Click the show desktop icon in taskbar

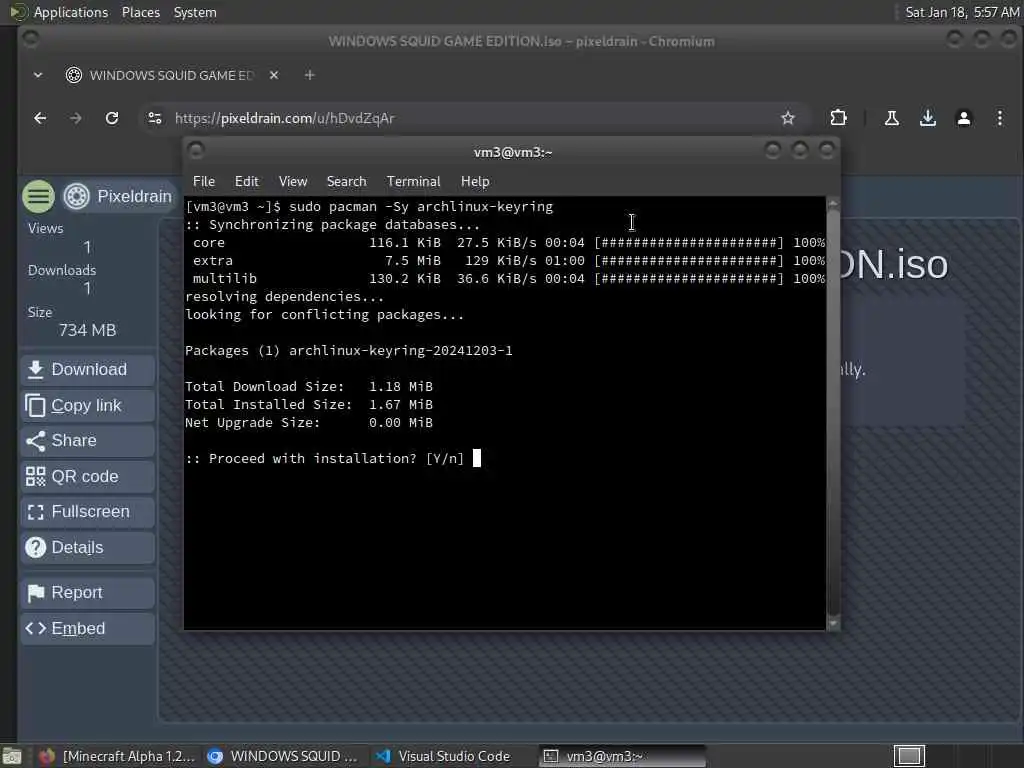(12, 756)
